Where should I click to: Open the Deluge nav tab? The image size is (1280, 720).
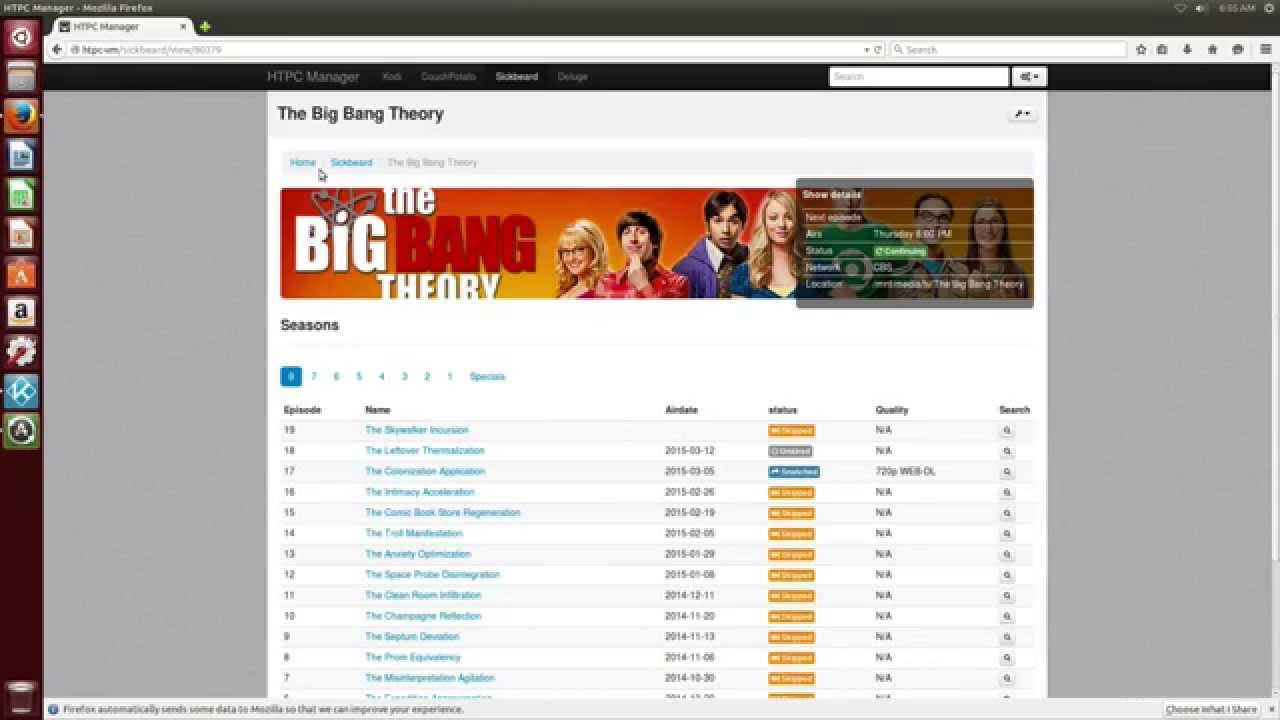tap(573, 77)
